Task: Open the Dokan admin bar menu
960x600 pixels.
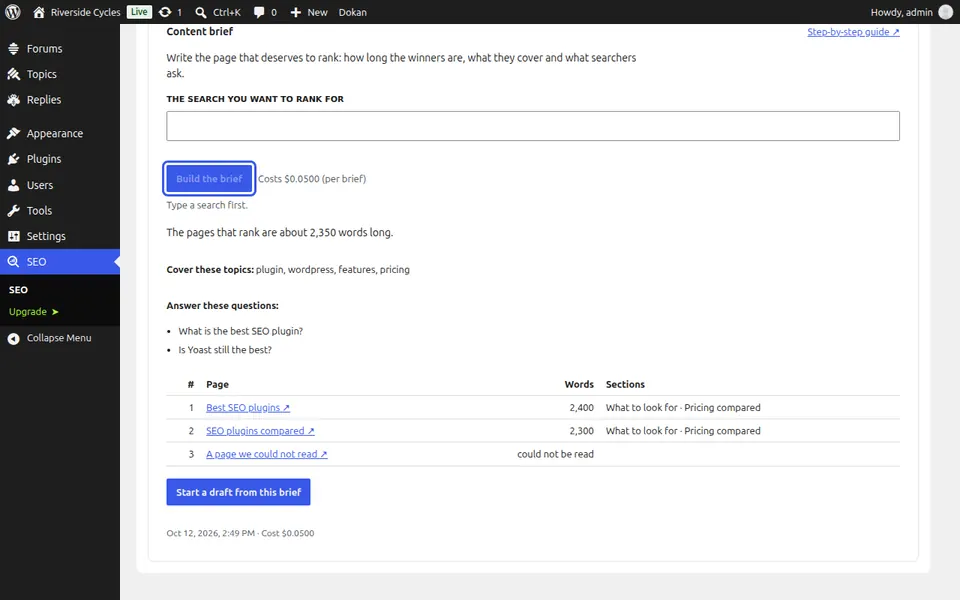Action: pos(353,12)
